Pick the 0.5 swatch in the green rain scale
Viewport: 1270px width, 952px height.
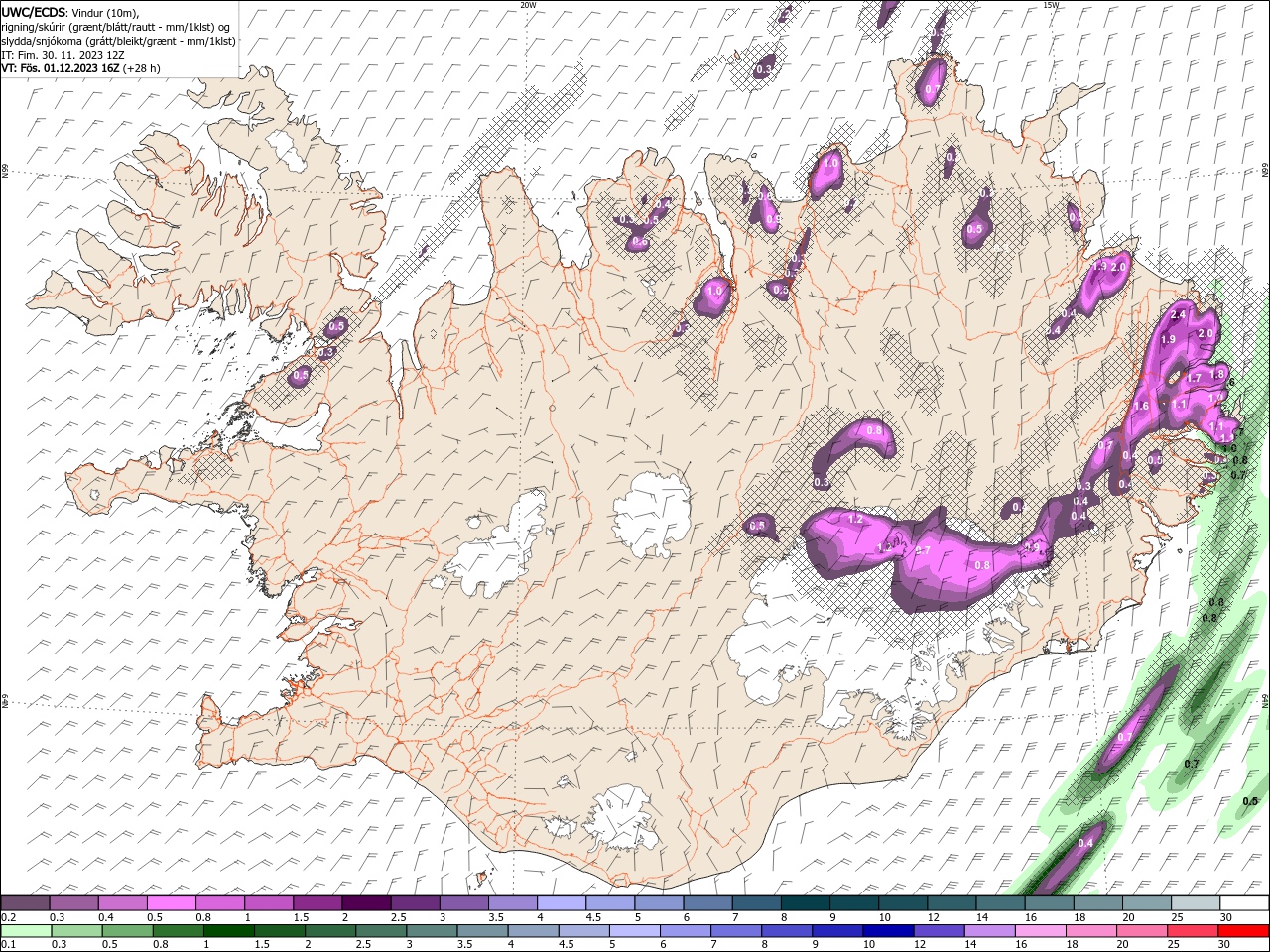pos(127,931)
